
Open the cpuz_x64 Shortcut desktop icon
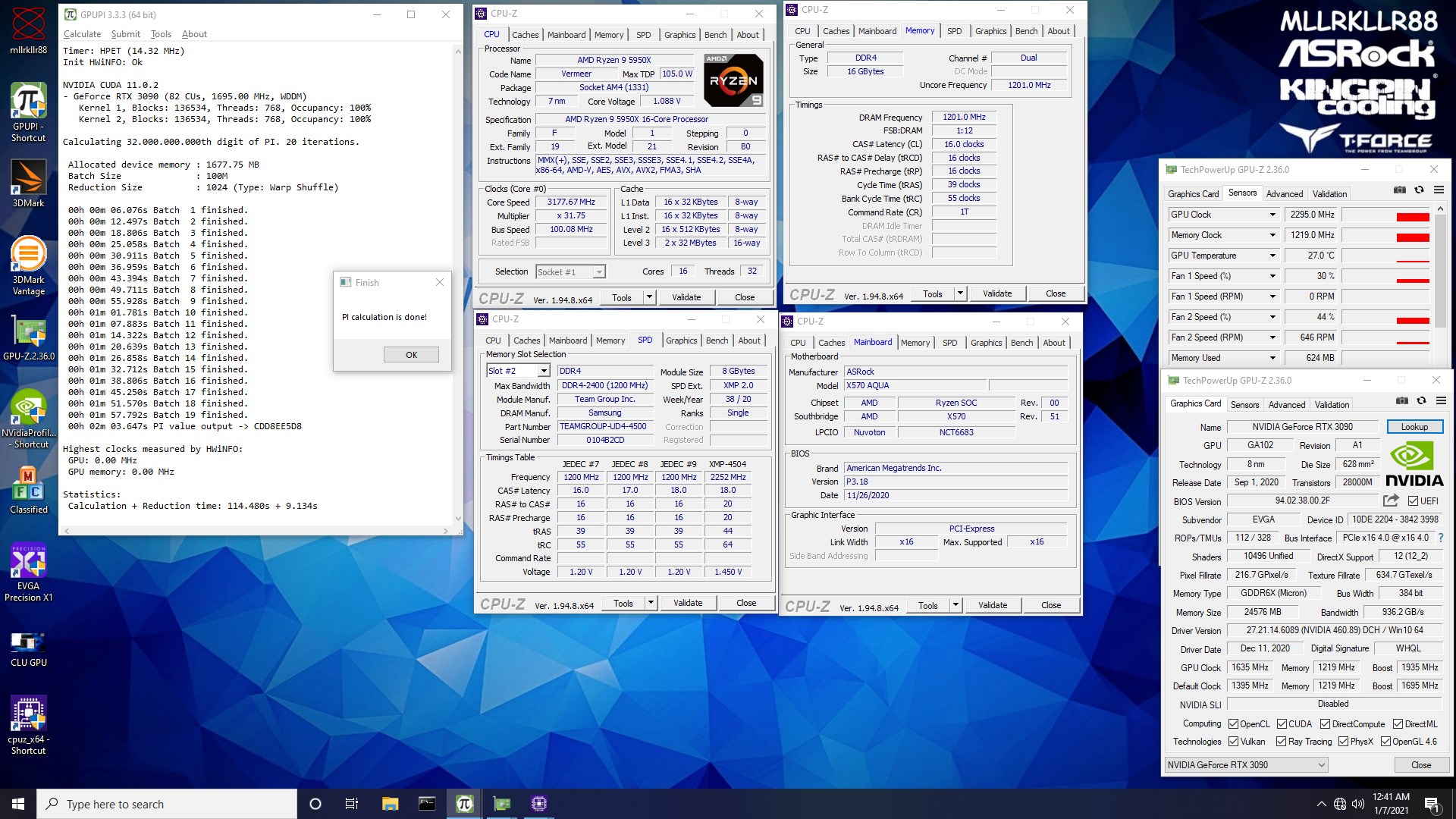pyautogui.click(x=28, y=725)
